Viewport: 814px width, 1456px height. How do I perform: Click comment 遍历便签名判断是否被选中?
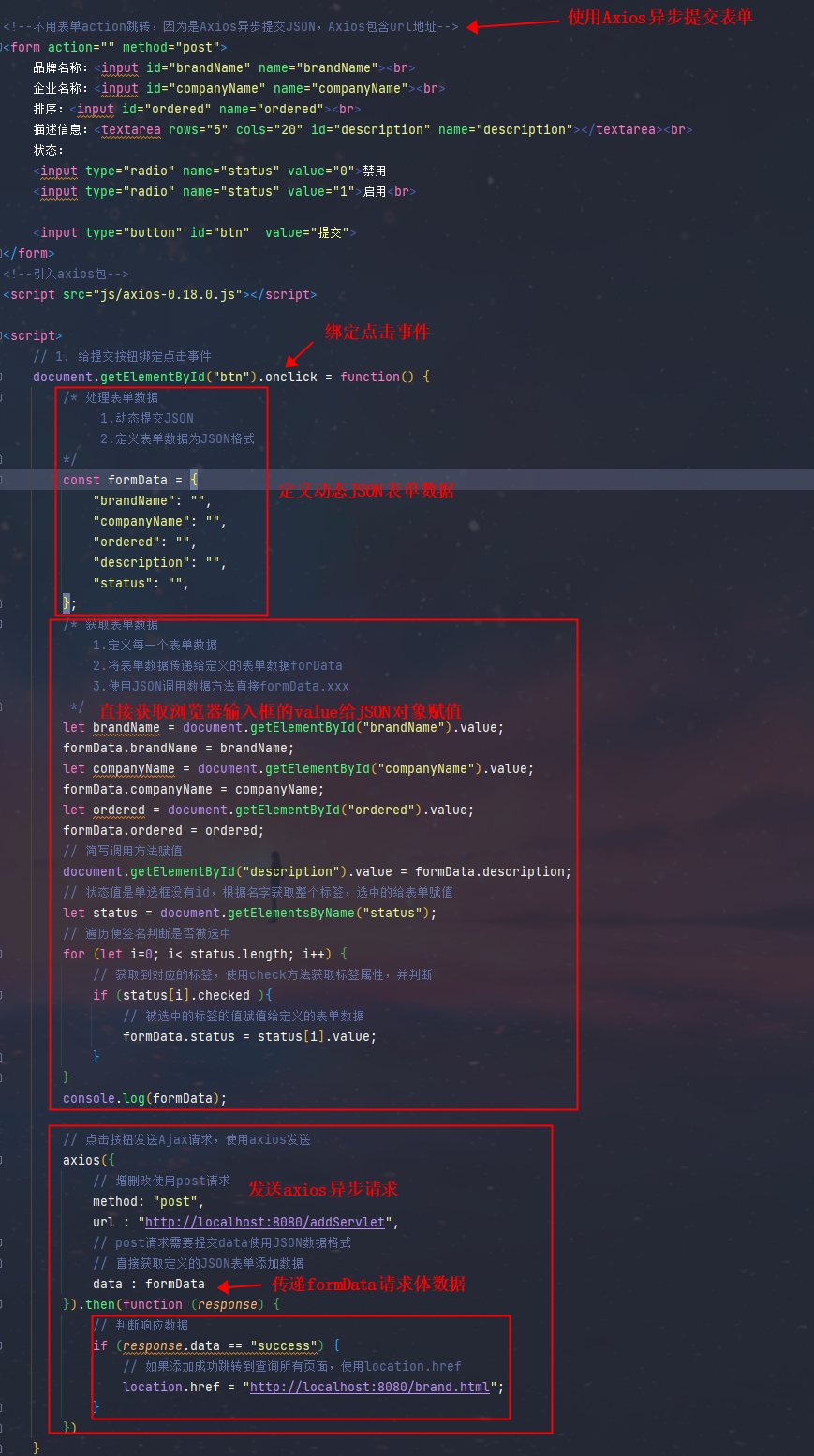[x=146, y=933]
